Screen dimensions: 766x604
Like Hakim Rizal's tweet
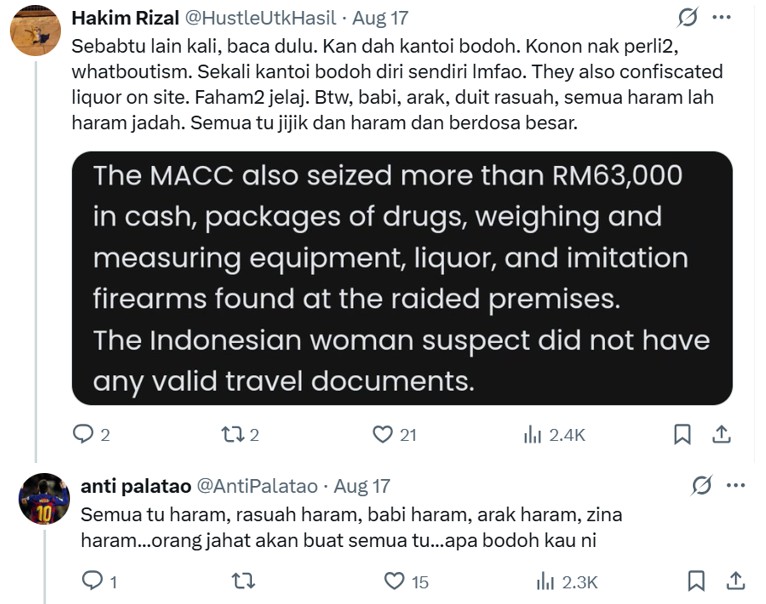point(382,434)
